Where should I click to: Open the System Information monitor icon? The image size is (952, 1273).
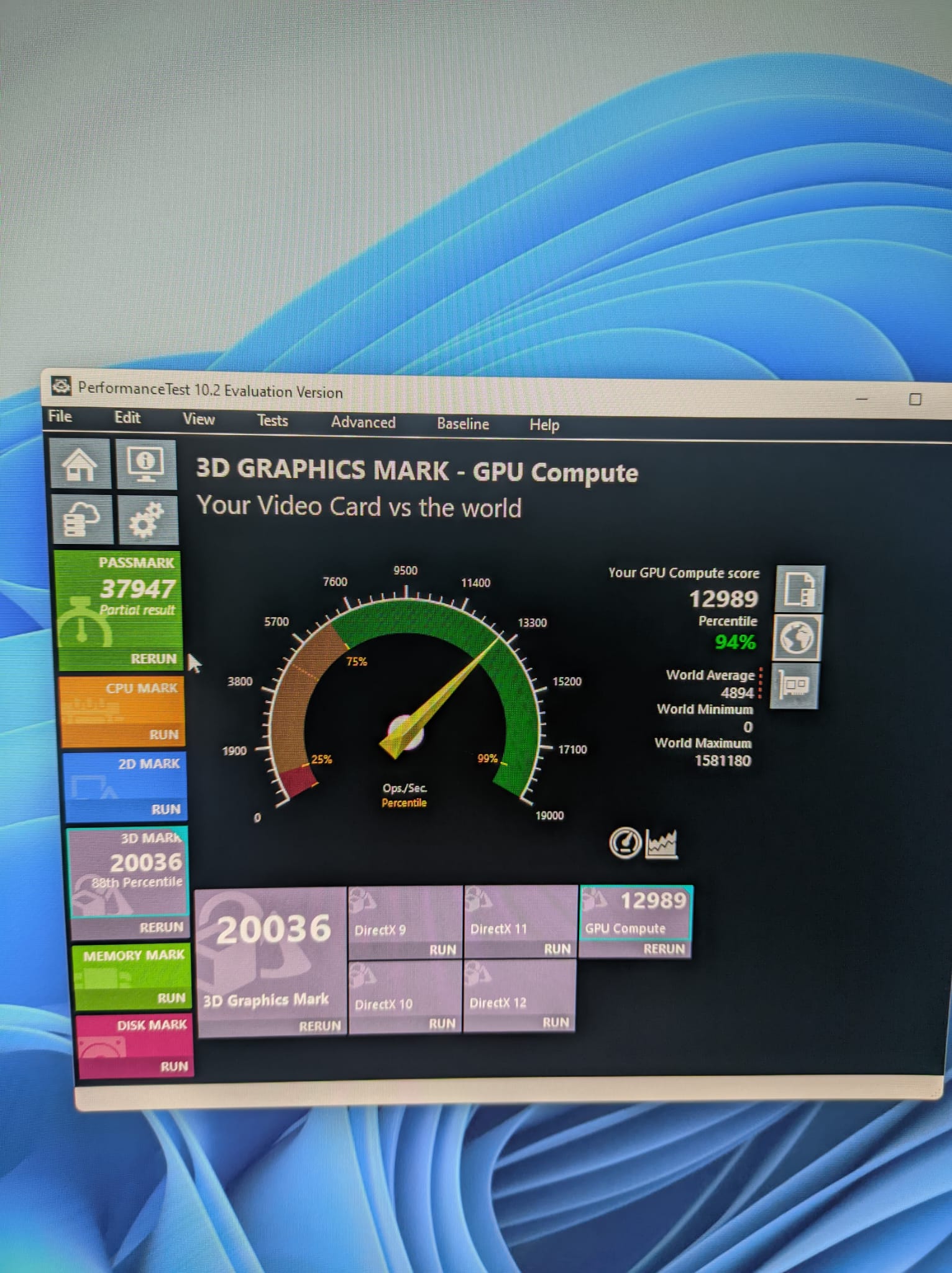[x=147, y=464]
